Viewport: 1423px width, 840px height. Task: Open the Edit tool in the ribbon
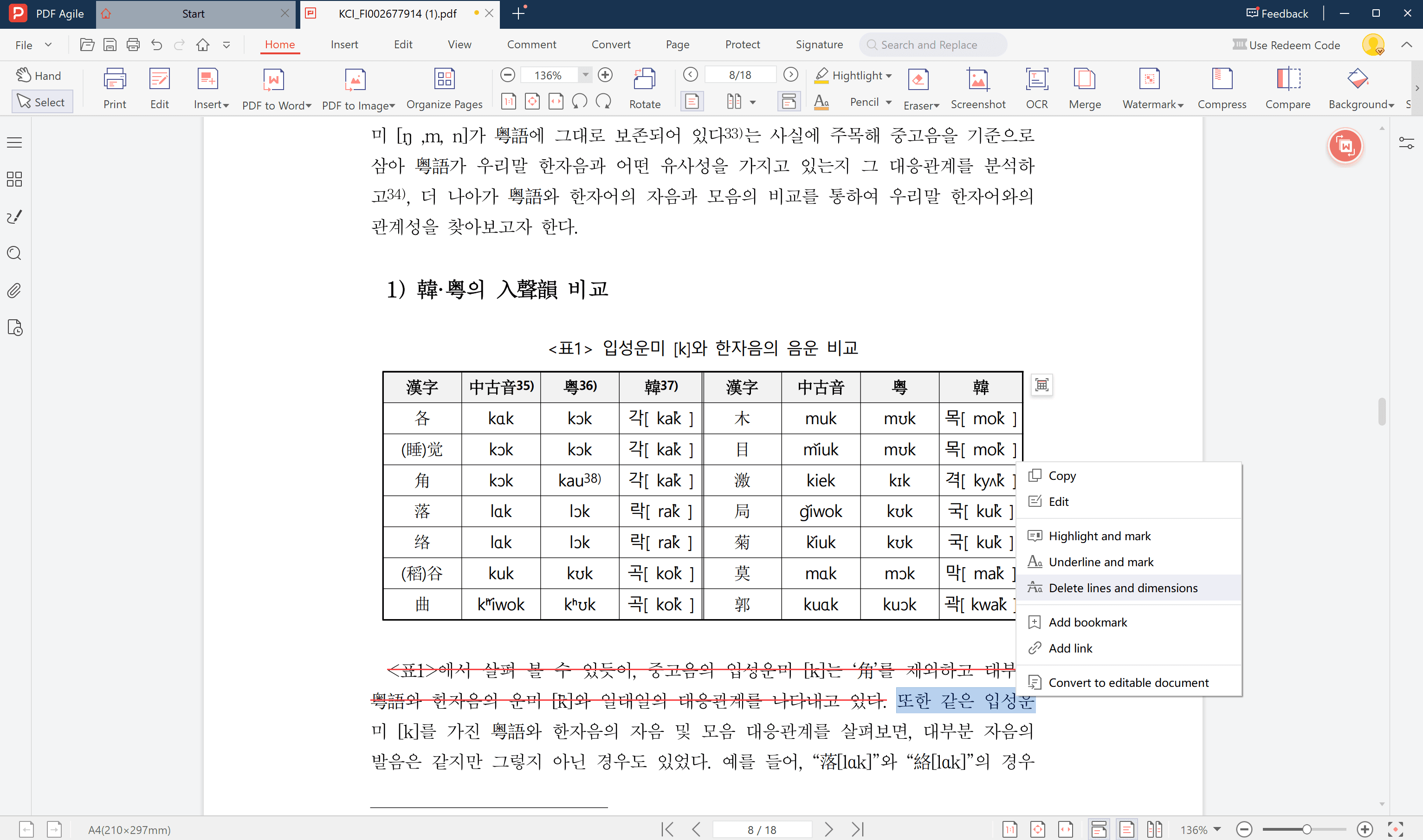[x=160, y=89]
